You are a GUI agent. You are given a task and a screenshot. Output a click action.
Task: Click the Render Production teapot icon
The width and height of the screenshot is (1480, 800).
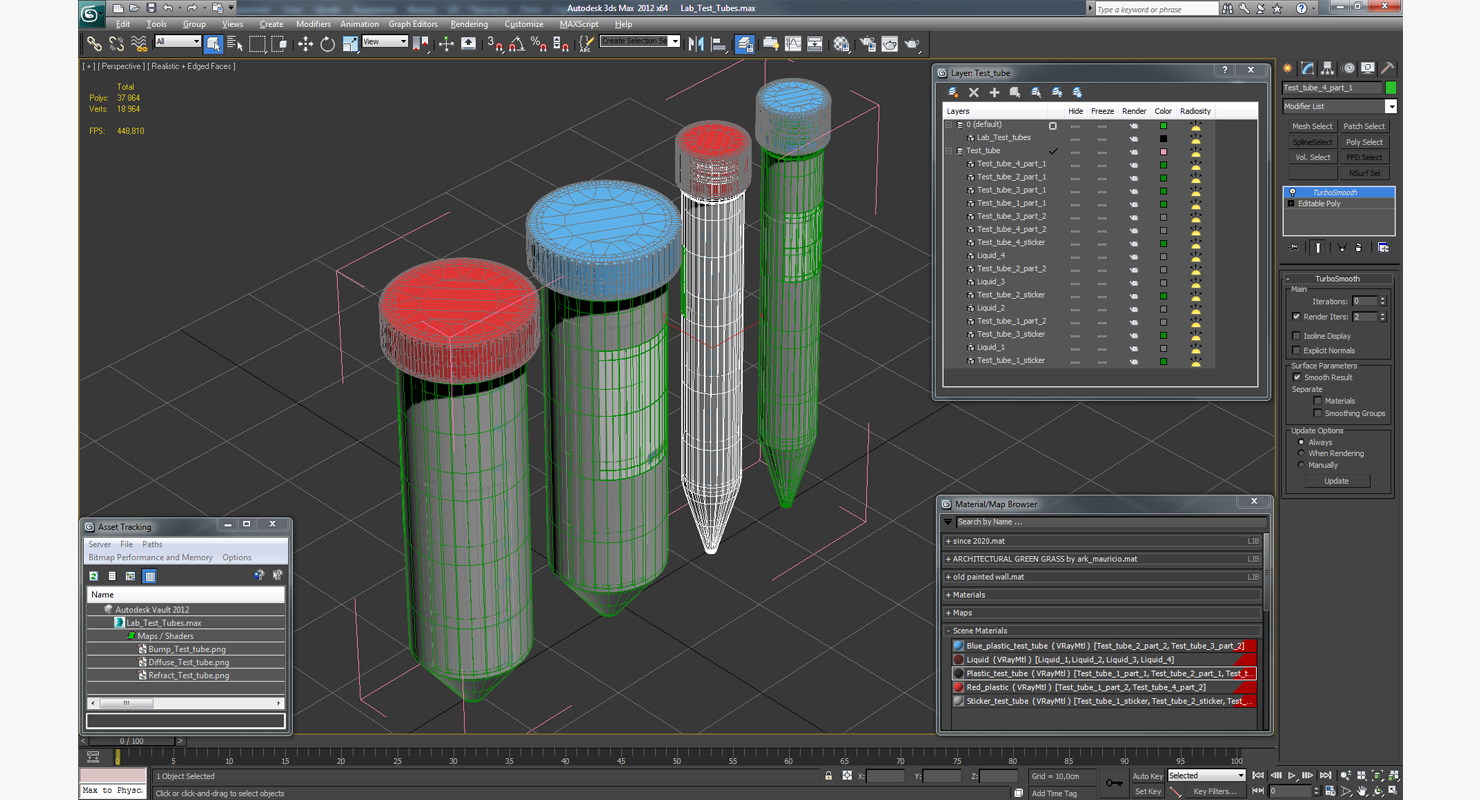[x=912, y=44]
